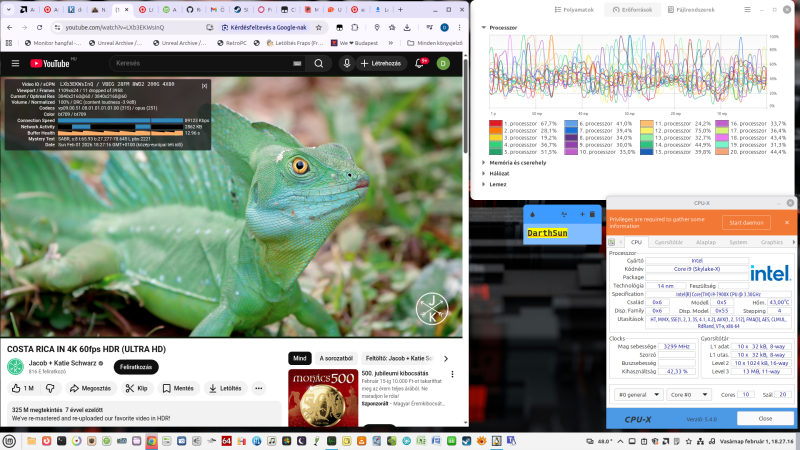This screenshot has width=800, height=450.
Task: Open the terminal icon in the taskbar
Action: 61,441
